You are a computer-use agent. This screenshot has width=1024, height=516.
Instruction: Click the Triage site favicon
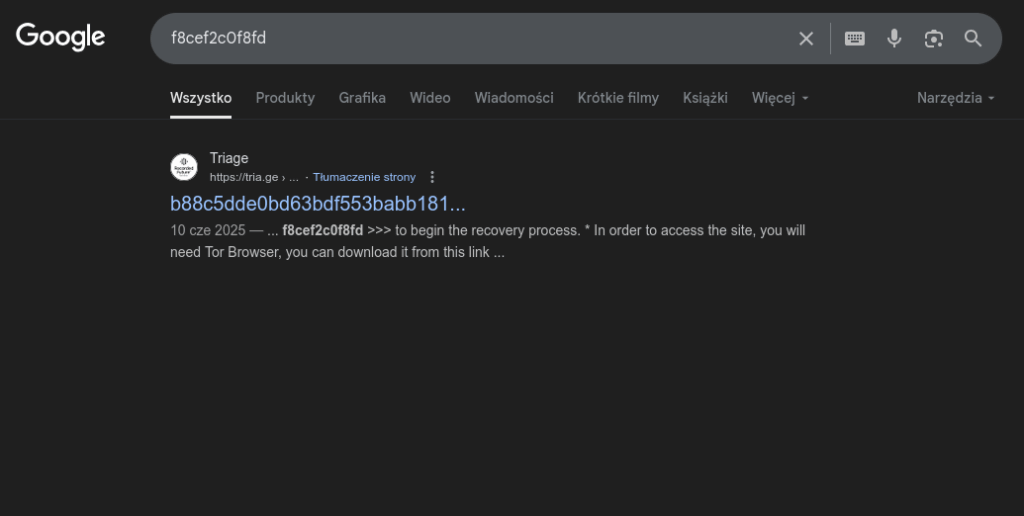184,167
